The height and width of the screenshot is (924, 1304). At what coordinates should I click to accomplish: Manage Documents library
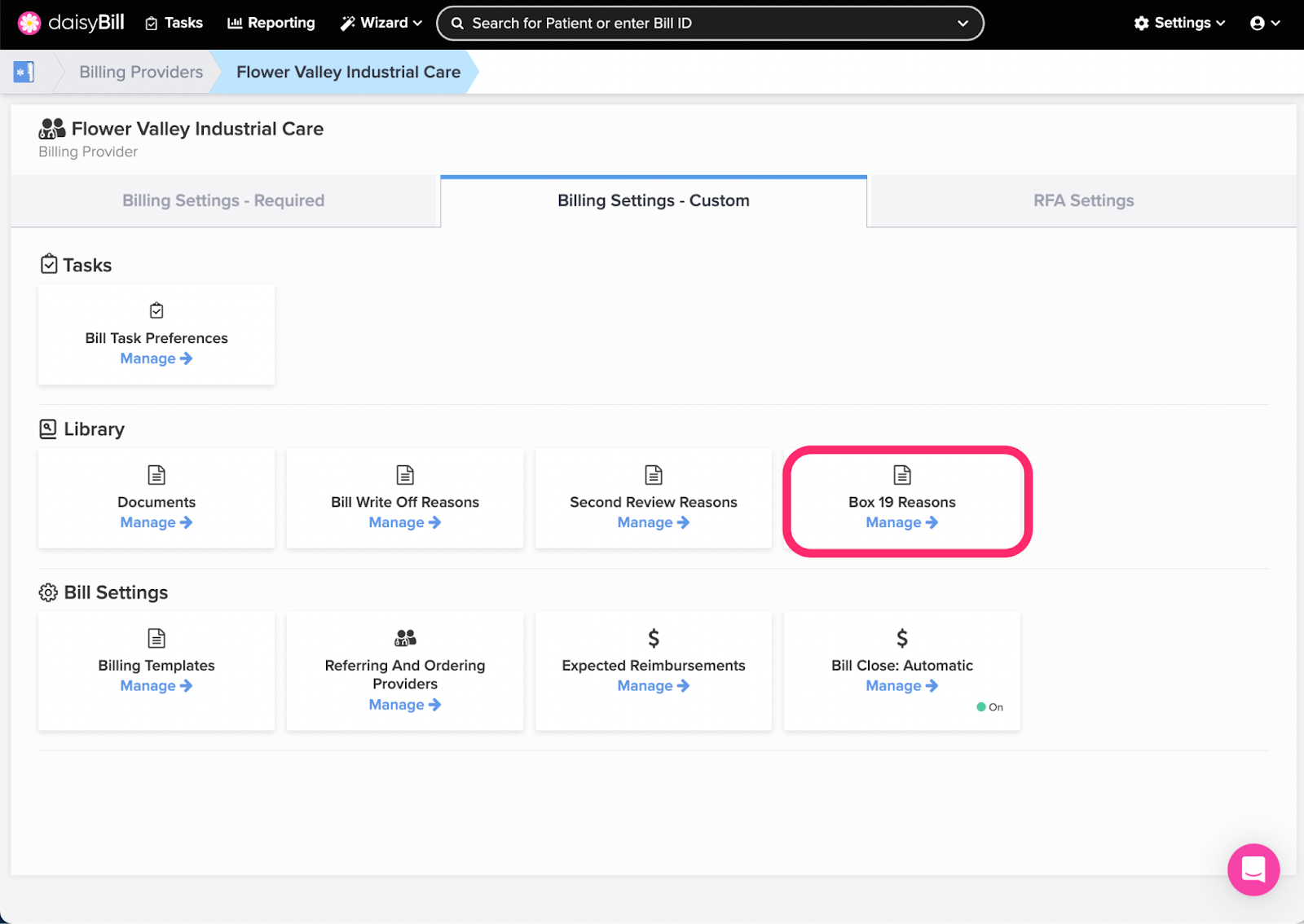[x=156, y=522]
